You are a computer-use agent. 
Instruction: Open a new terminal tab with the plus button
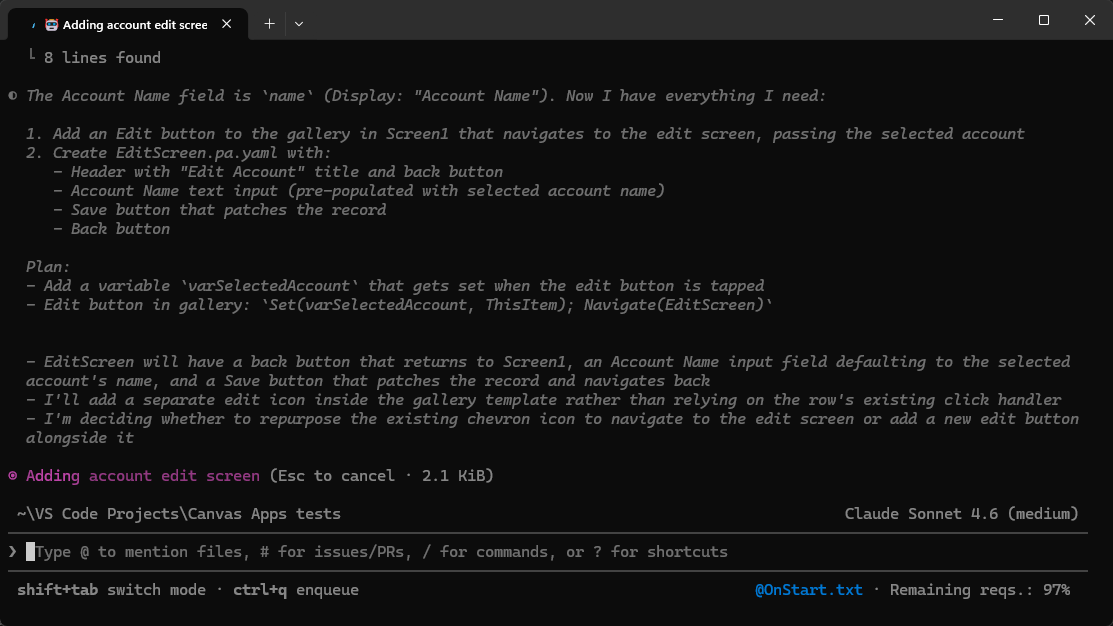269,24
